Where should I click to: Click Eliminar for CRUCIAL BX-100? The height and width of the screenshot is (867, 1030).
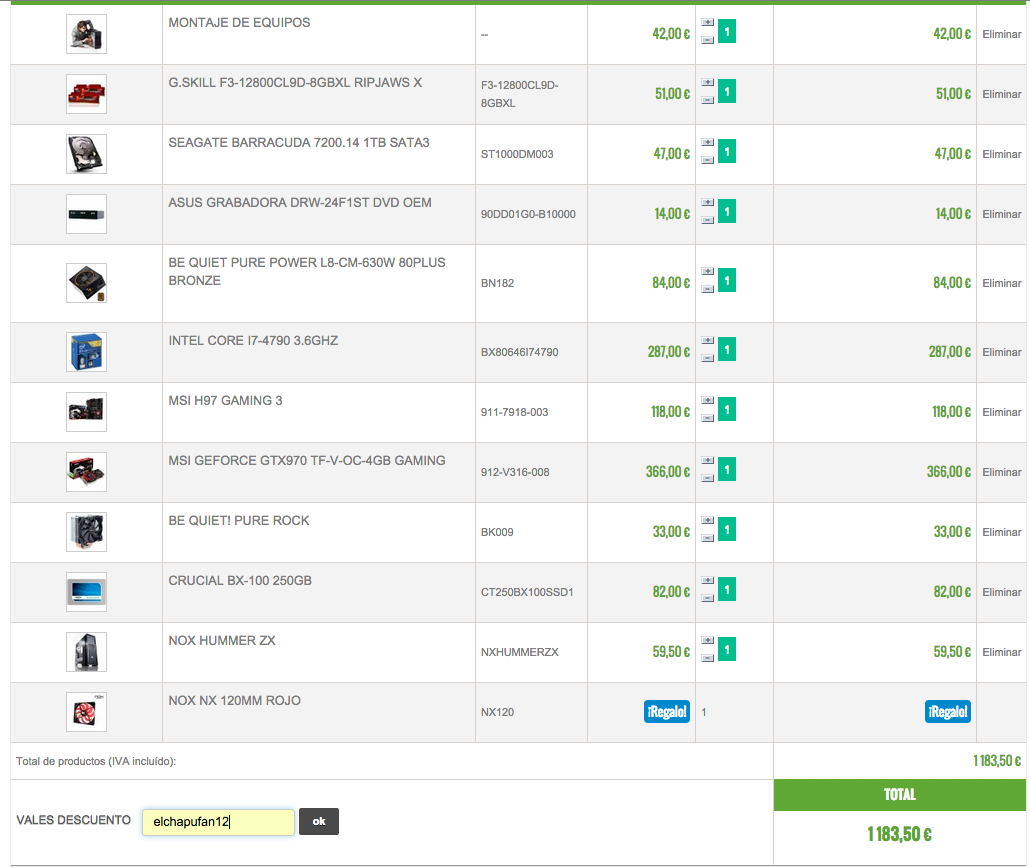point(1002,592)
